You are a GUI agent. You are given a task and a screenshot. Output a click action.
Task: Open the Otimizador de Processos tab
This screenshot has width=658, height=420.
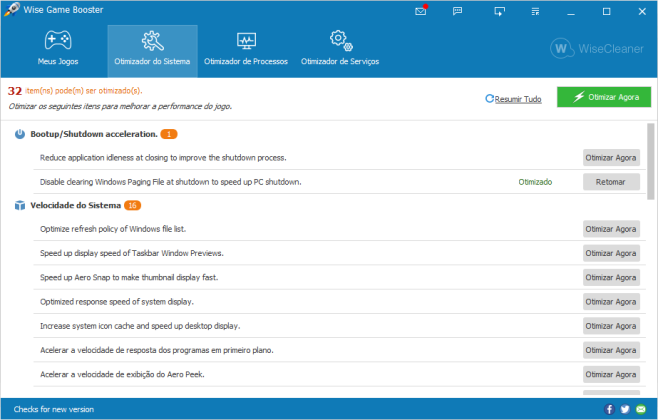click(x=246, y=51)
